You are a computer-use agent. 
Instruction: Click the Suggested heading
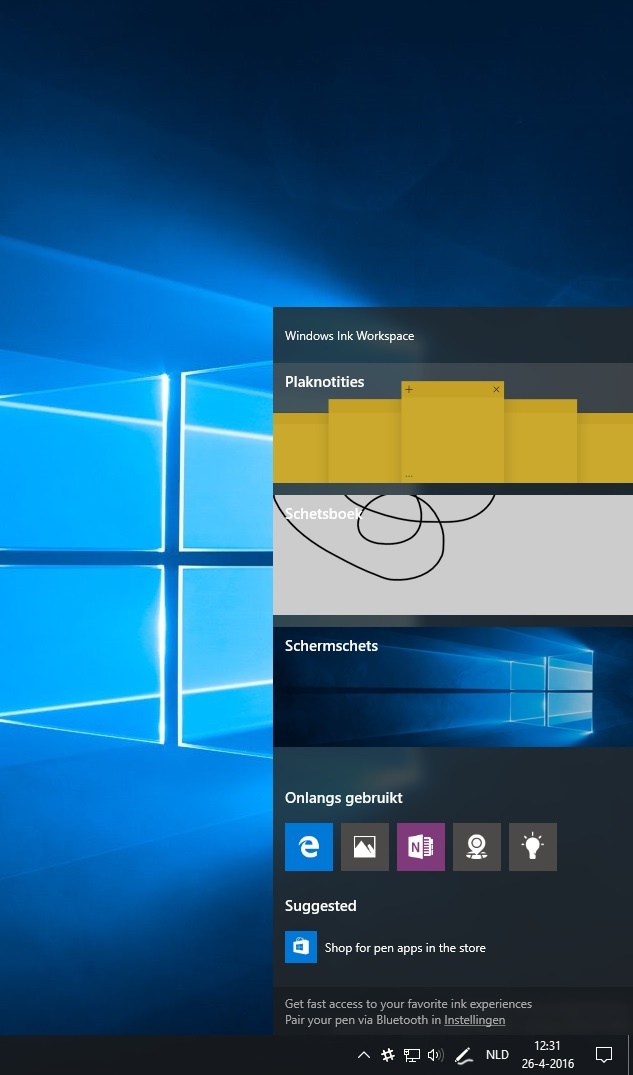[321, 906]
